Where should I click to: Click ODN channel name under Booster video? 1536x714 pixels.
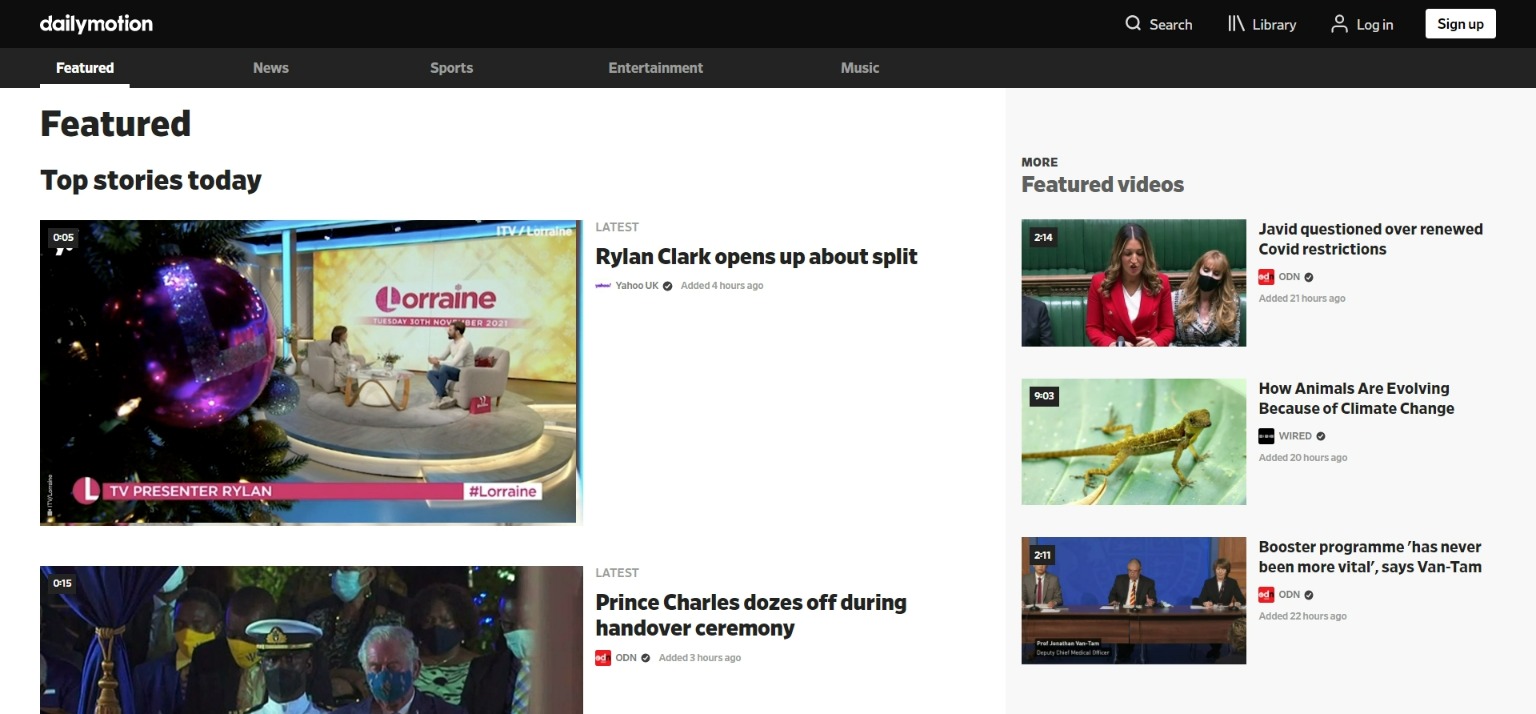point(1289,595)
